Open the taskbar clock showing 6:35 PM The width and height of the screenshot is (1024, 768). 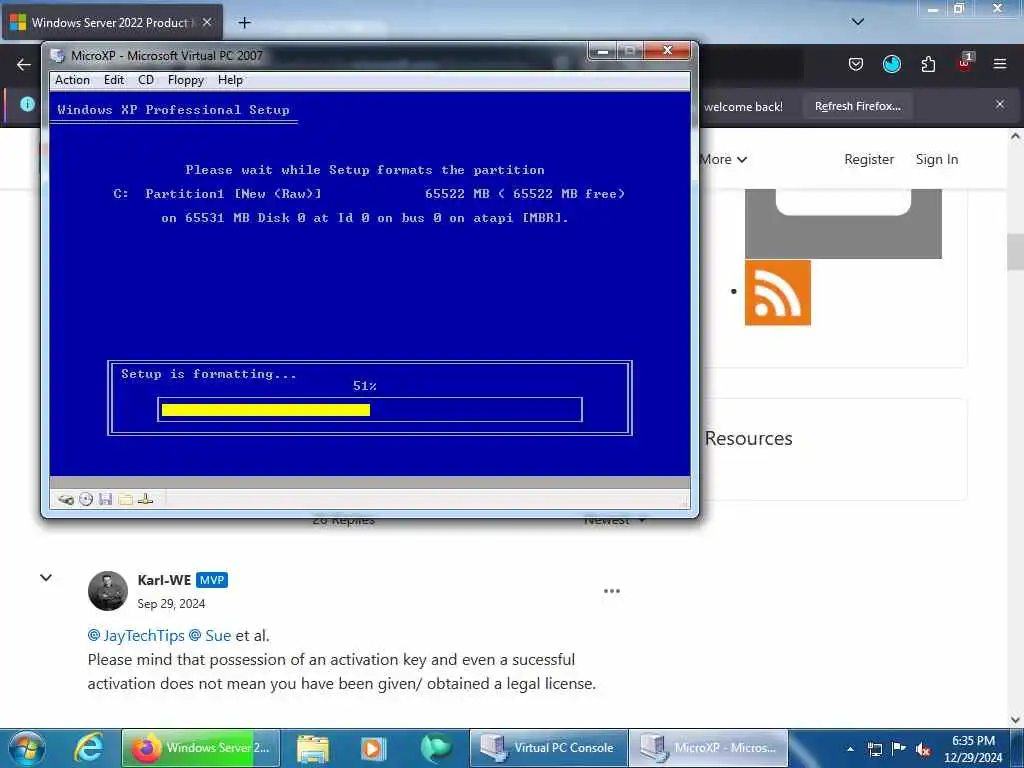(973, 749)
